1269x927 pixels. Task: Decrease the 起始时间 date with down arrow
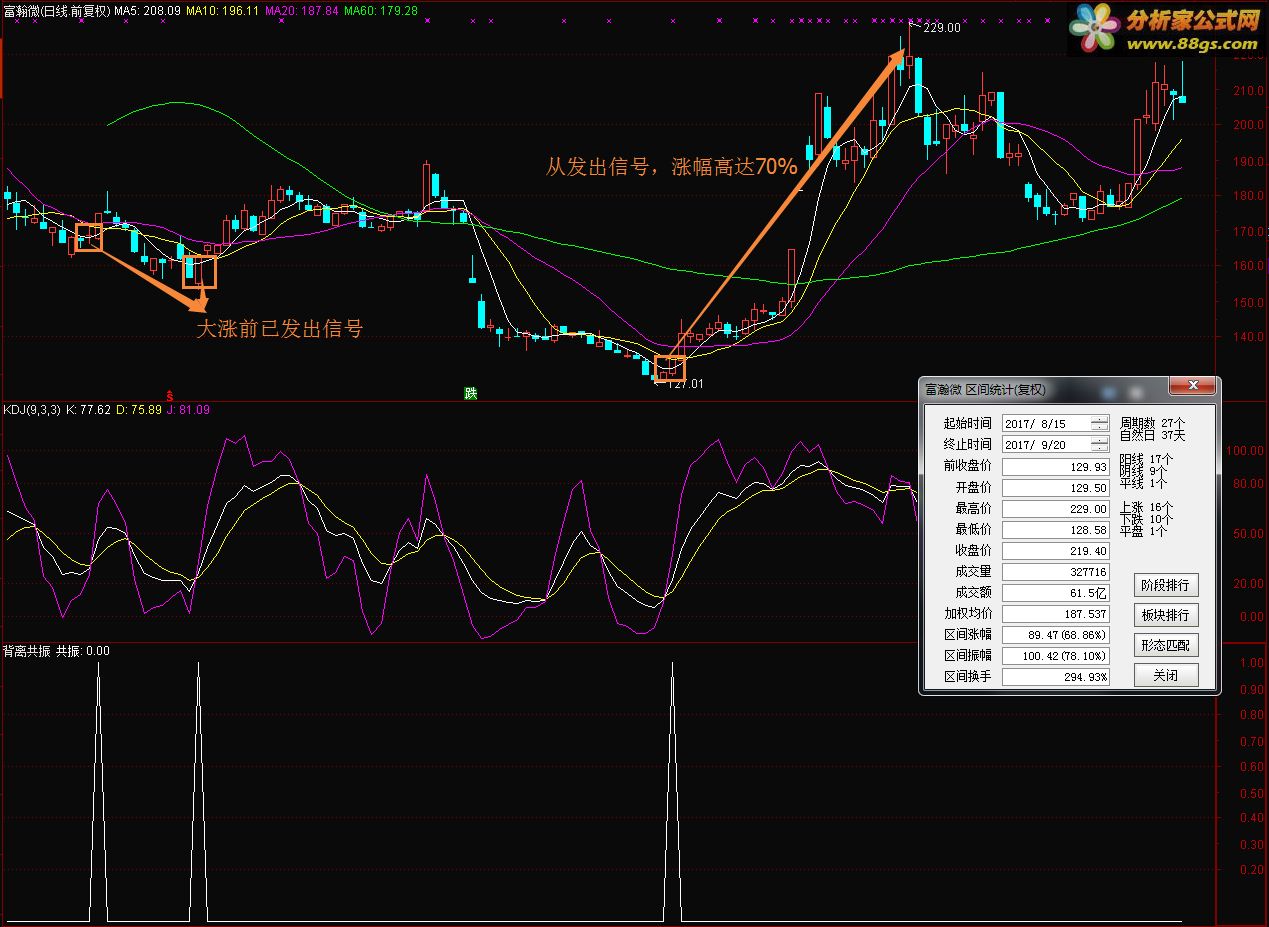tap(1100, 427)
